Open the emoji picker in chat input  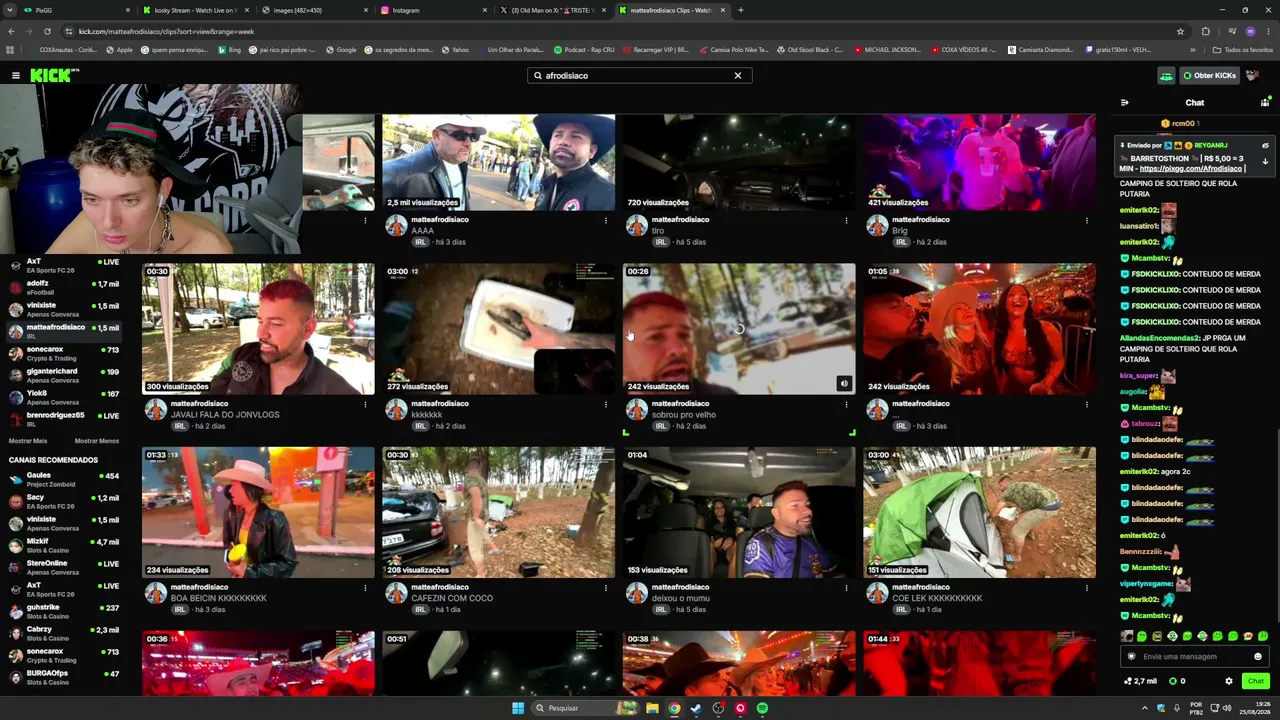1258,656
